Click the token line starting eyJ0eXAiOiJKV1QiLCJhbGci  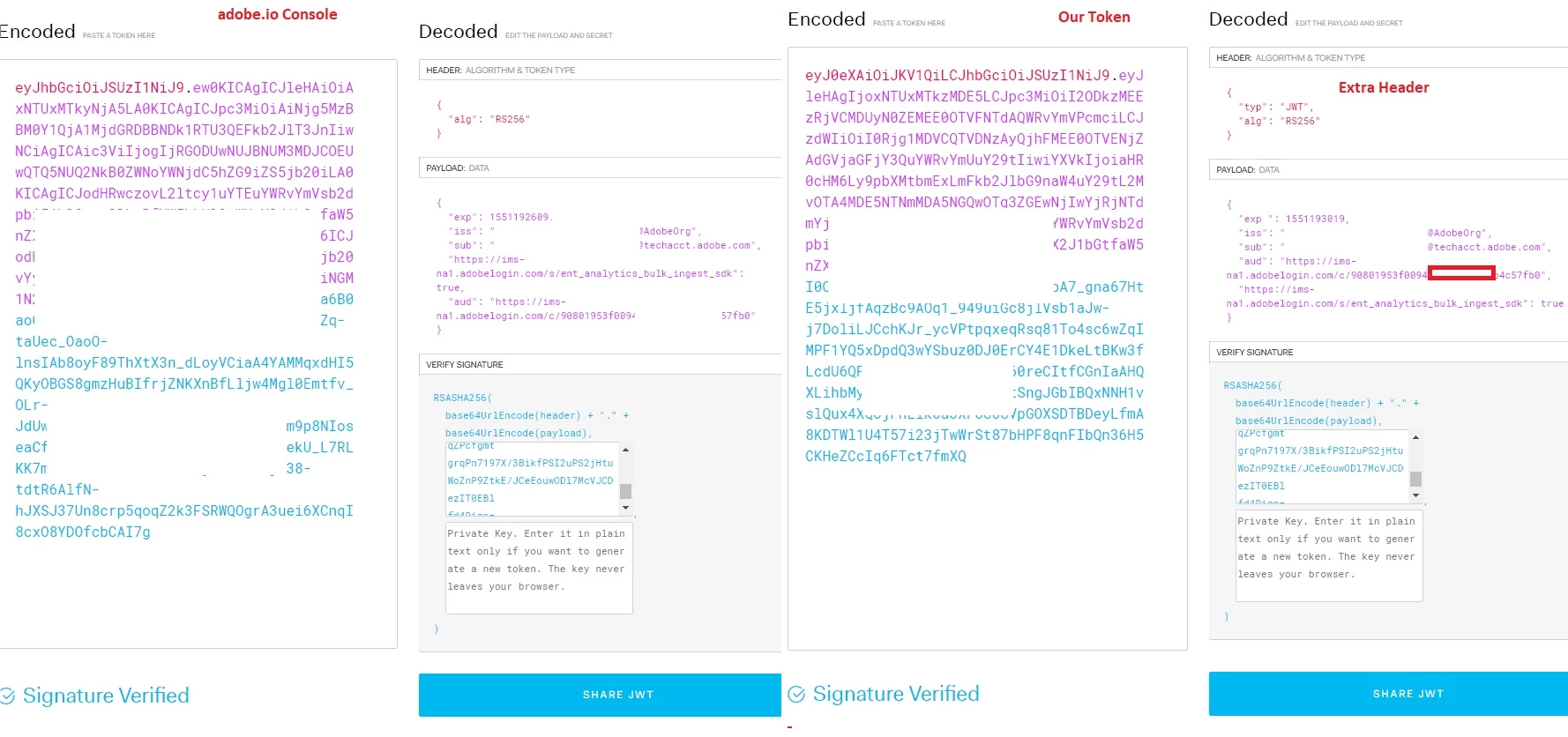coord(974,75)
